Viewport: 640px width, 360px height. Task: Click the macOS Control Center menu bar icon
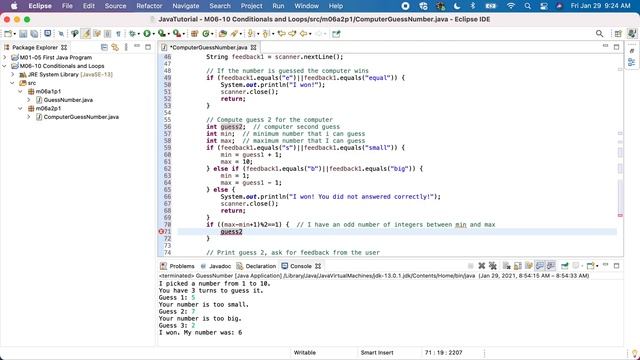coord(544,6)
